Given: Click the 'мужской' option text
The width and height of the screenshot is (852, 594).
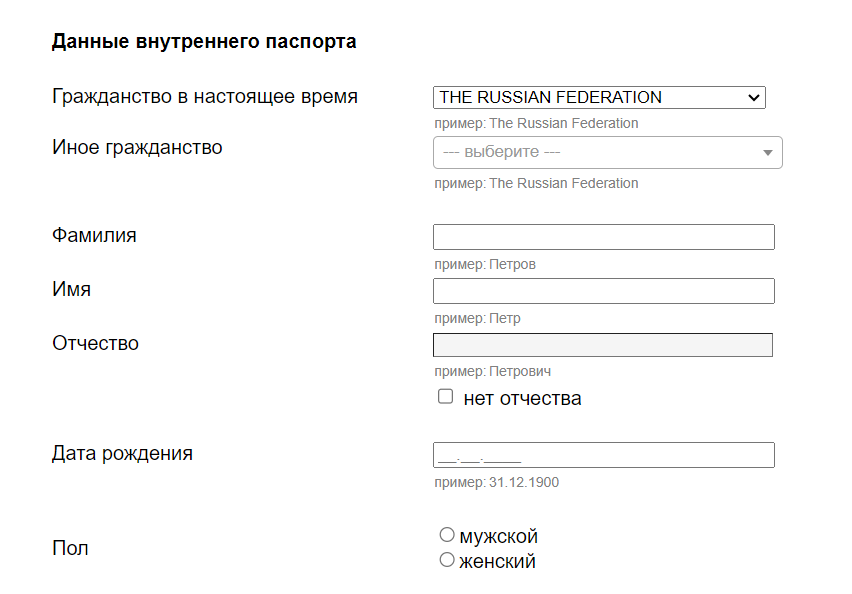Looking at the screenshot, I should click(x=498, y=536).
